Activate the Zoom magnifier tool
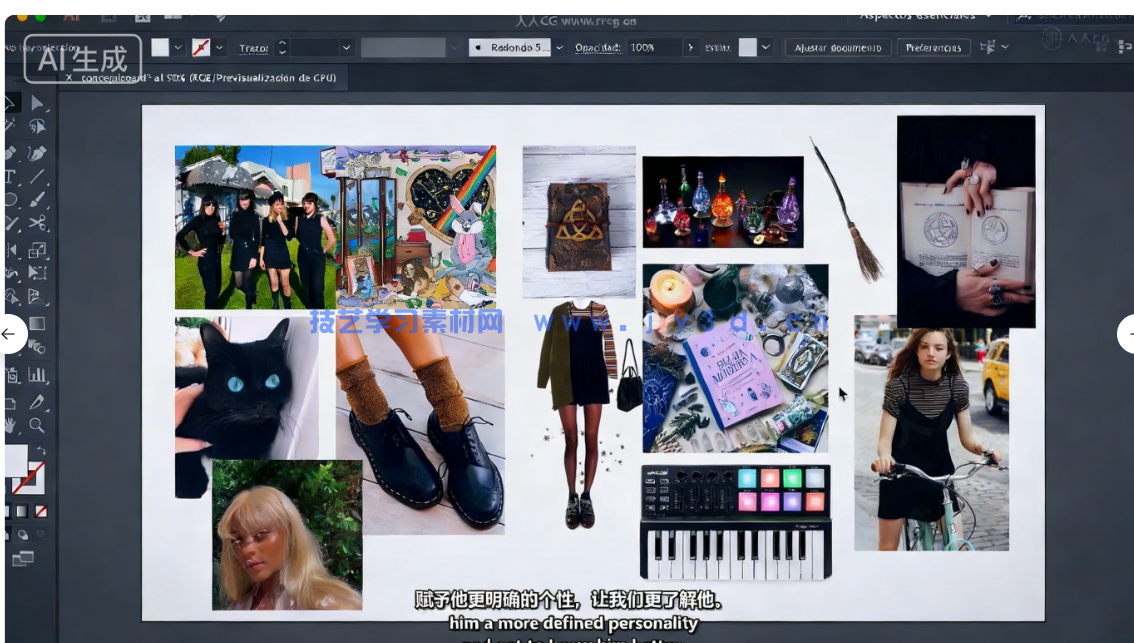This screenshot has width=1134, height=643. [x=37, y=426]
